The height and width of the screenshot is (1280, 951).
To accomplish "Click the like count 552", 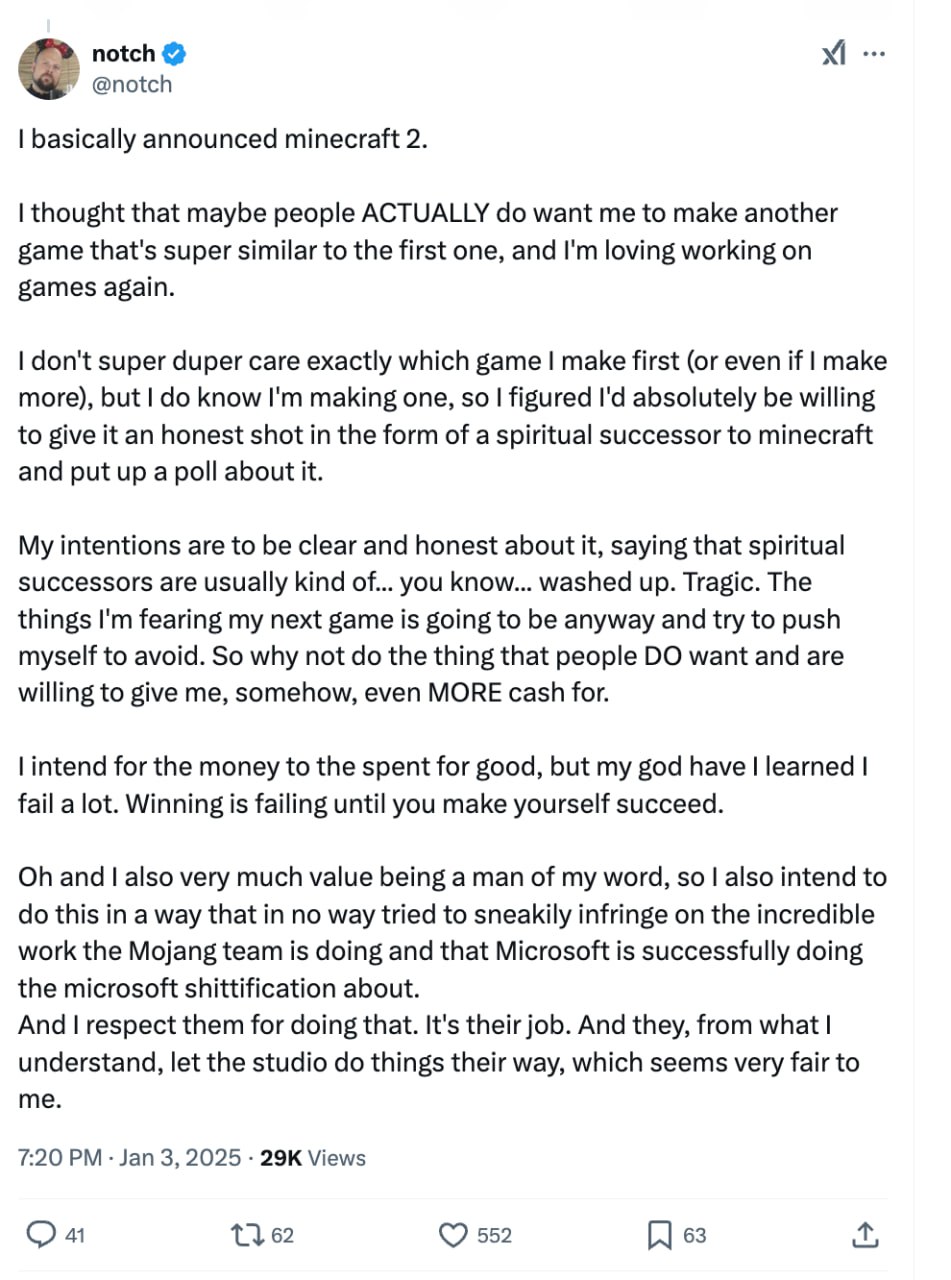I will [x=494, y=1236].
